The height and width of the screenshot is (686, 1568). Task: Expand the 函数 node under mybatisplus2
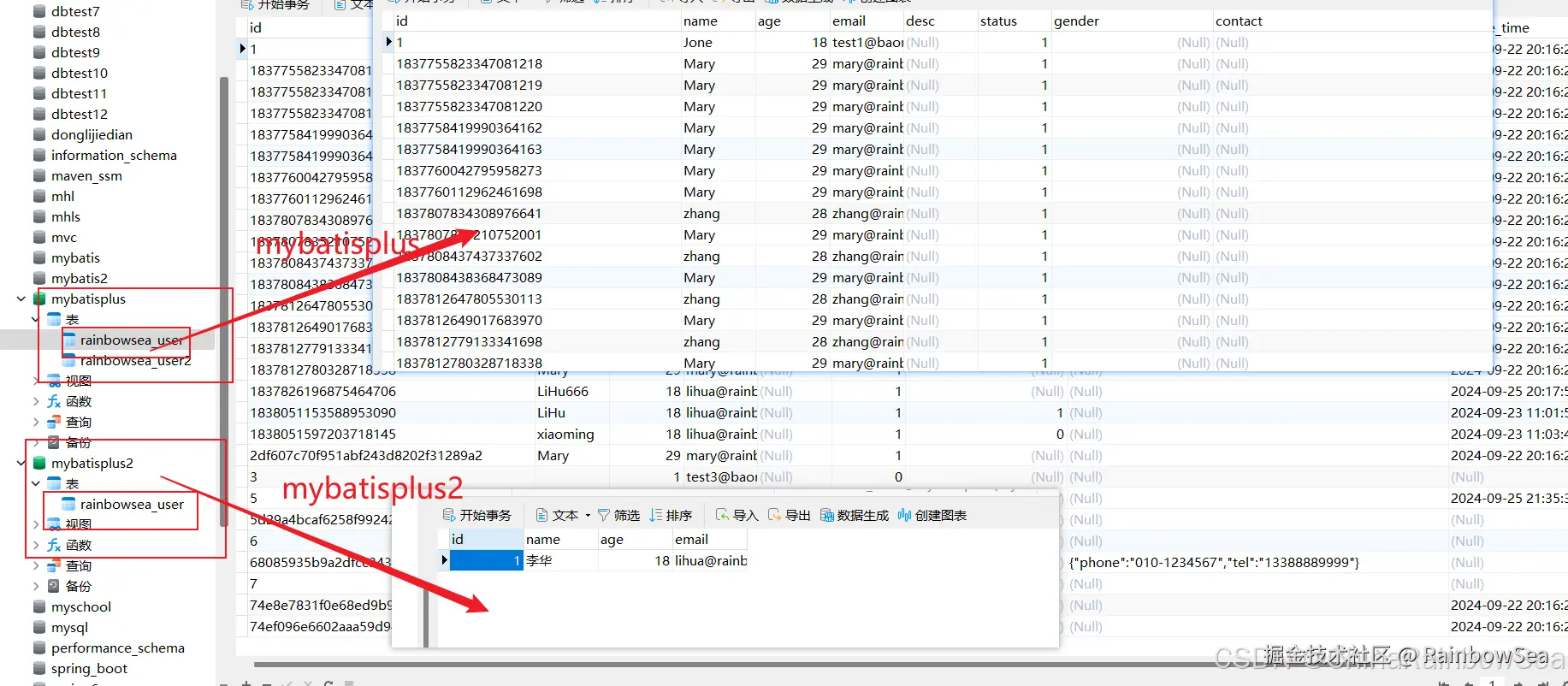36,545
